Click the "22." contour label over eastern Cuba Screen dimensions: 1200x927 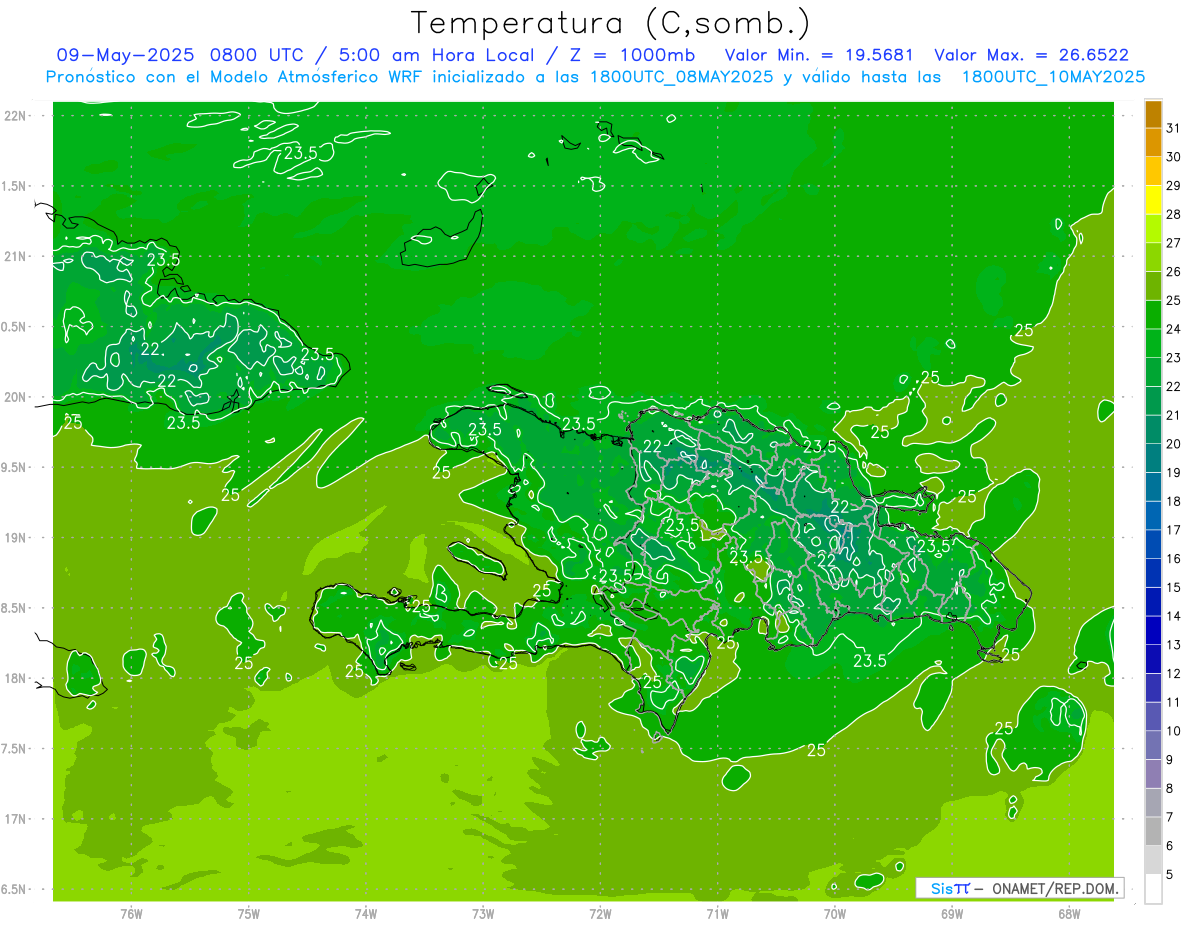pos(153,349)
